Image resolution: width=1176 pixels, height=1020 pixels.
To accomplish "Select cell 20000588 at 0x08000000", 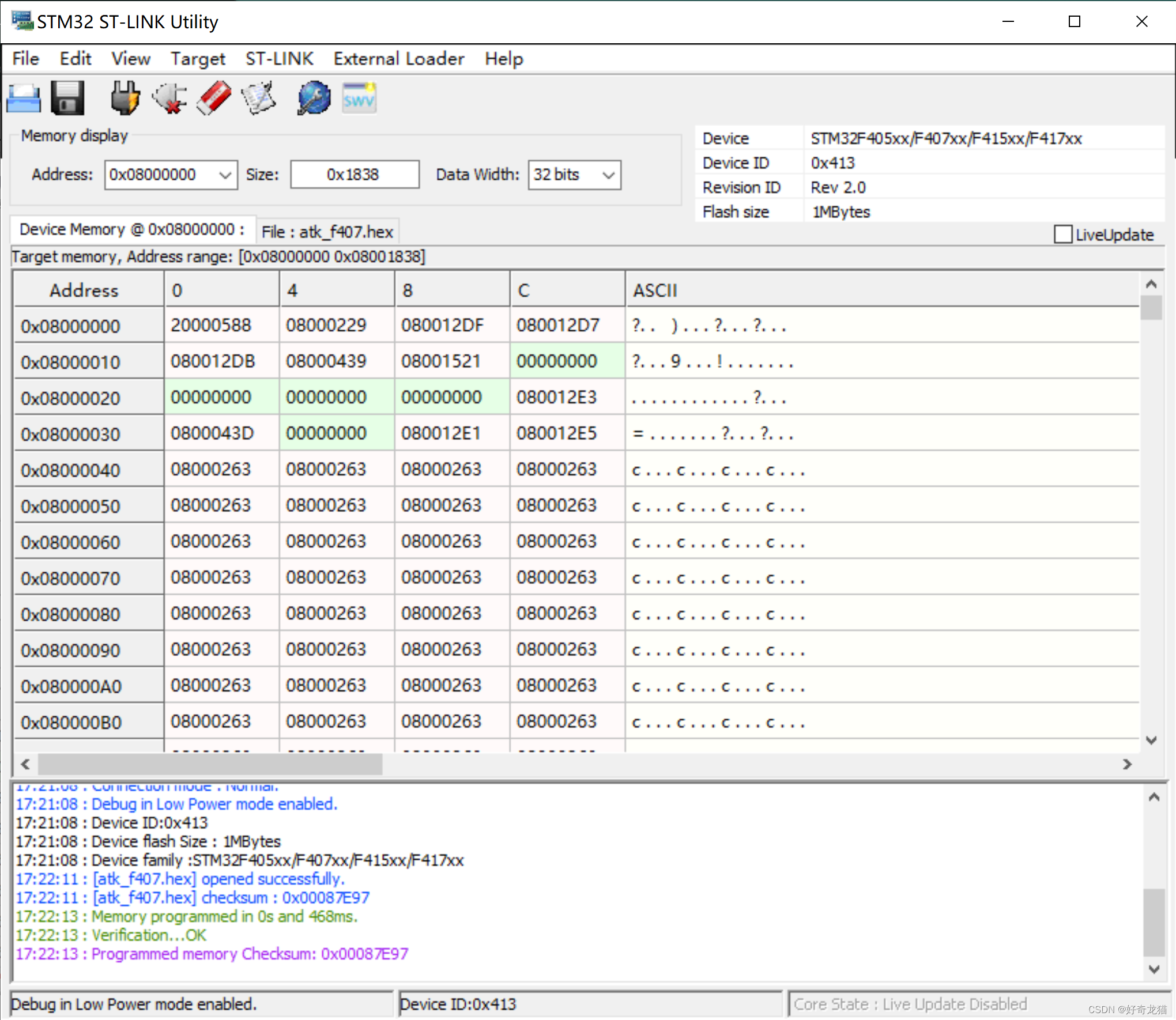I will 222,326.
